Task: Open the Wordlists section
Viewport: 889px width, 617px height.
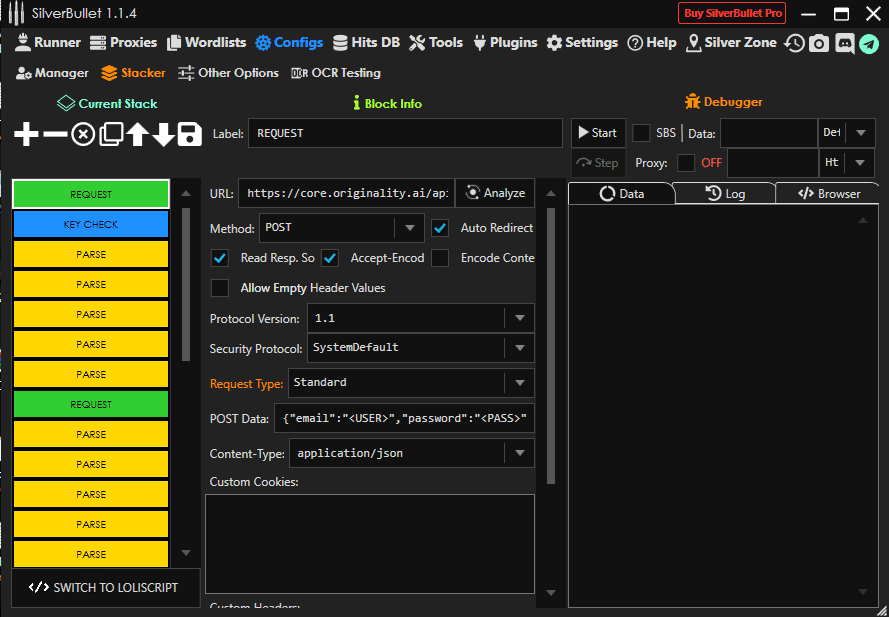Action: point(206,43)
